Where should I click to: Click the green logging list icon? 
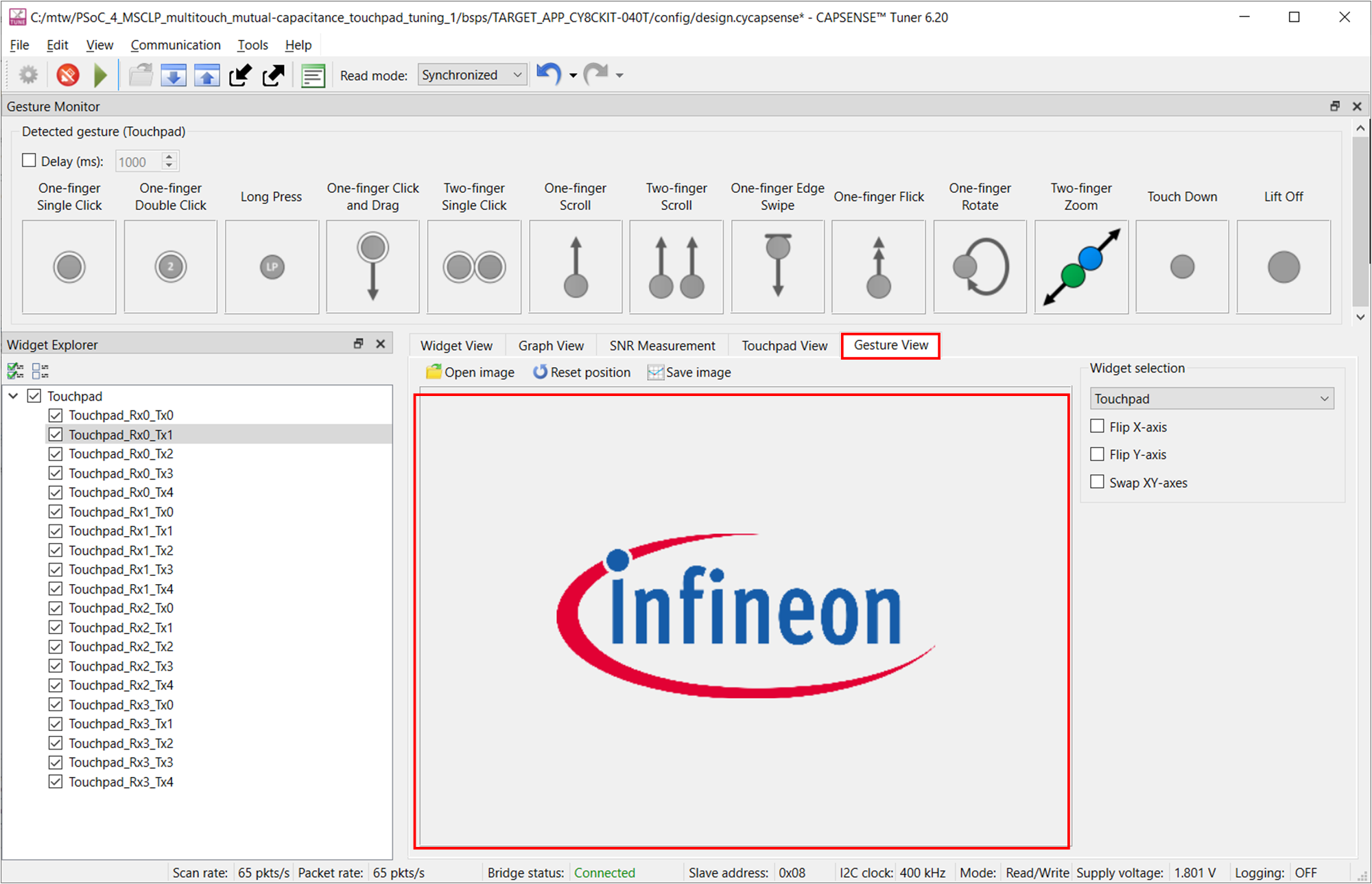313,75
